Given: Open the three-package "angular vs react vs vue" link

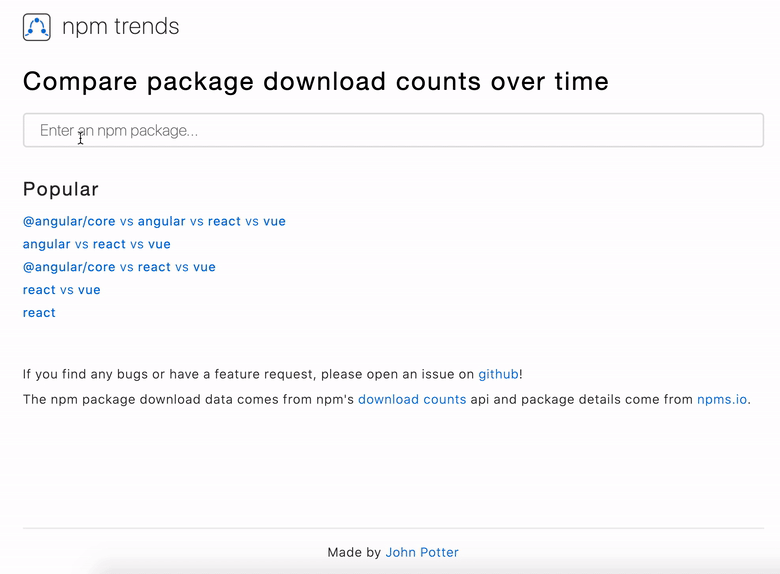Looking at the screenshot, I should 97,244.
